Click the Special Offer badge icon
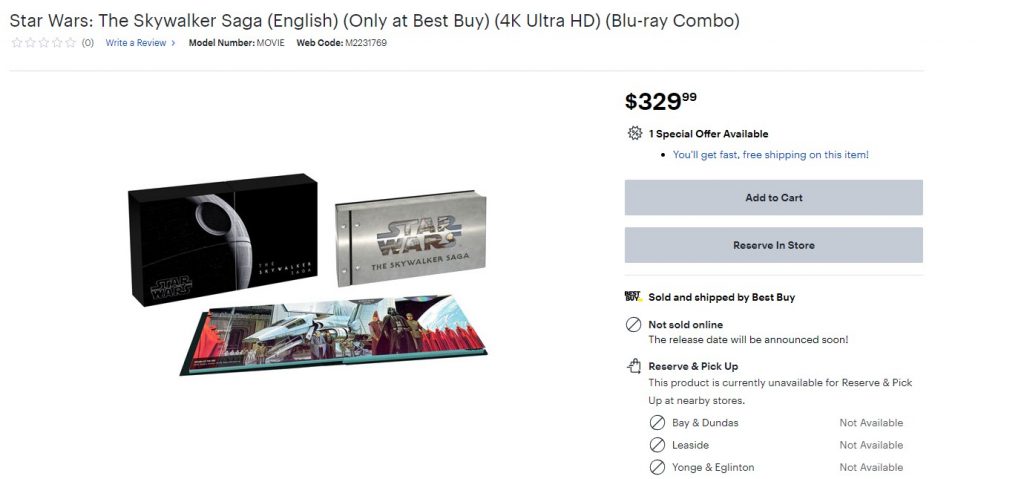This screenshot has width=1024, height=479. click(x=634, y=133)
